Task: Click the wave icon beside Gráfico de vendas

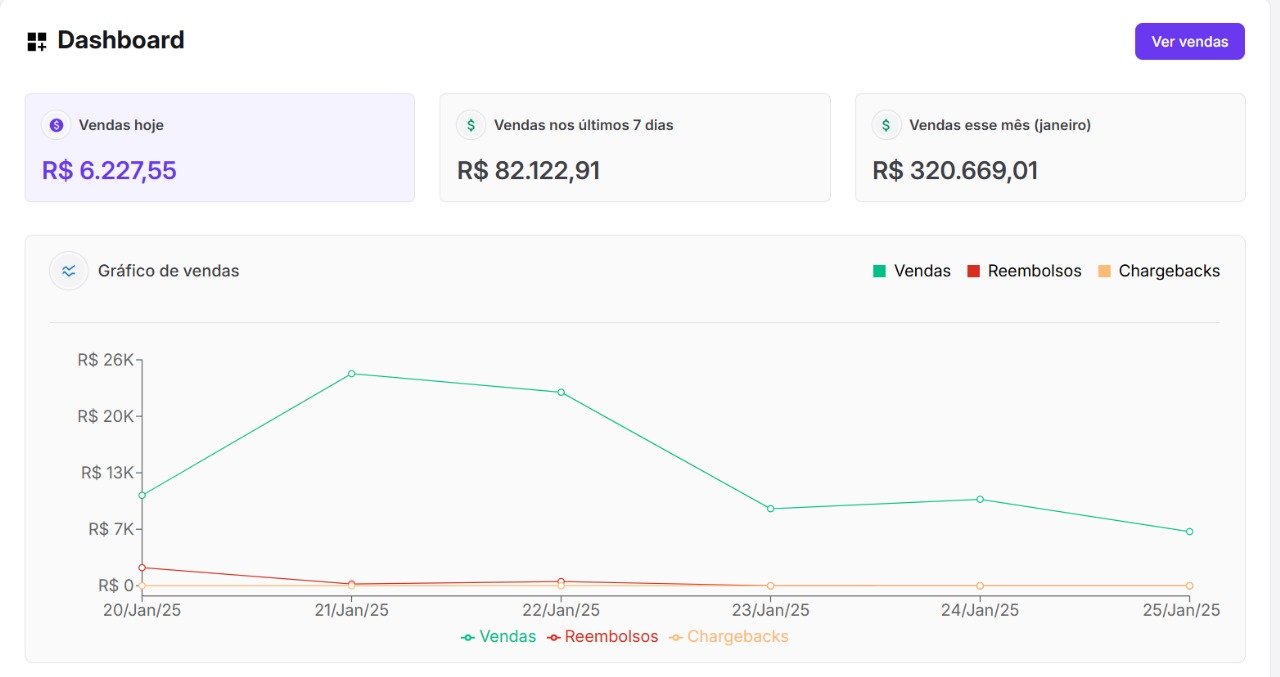Action: 69,271
